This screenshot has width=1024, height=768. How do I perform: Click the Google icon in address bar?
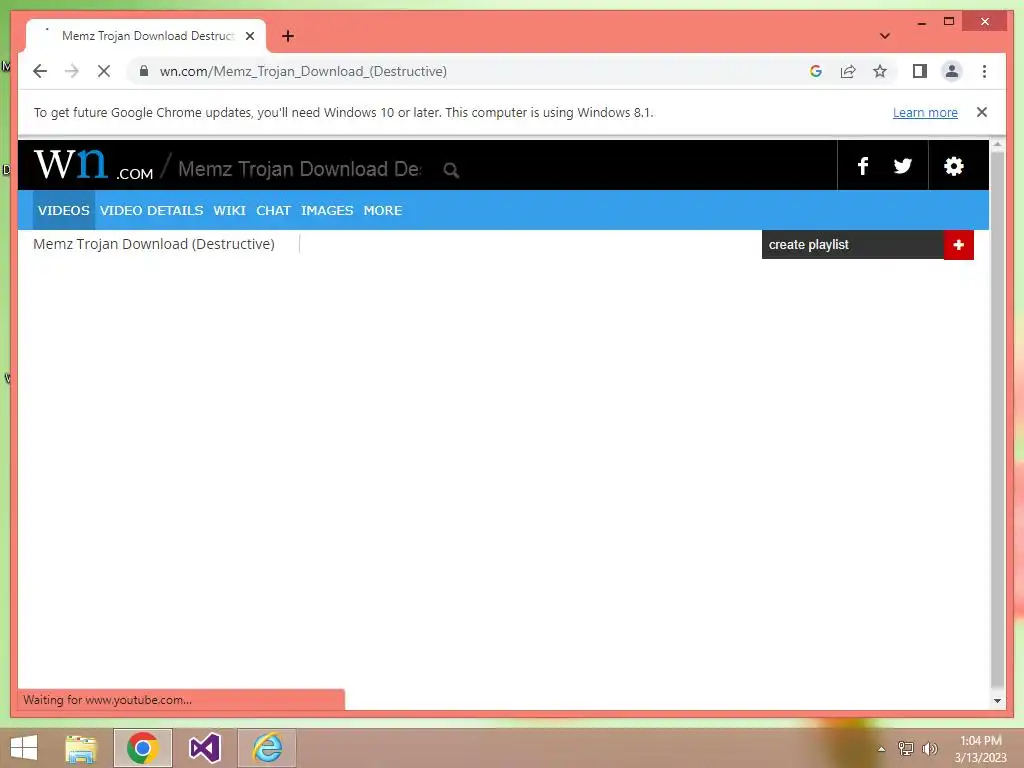point(816,71)
